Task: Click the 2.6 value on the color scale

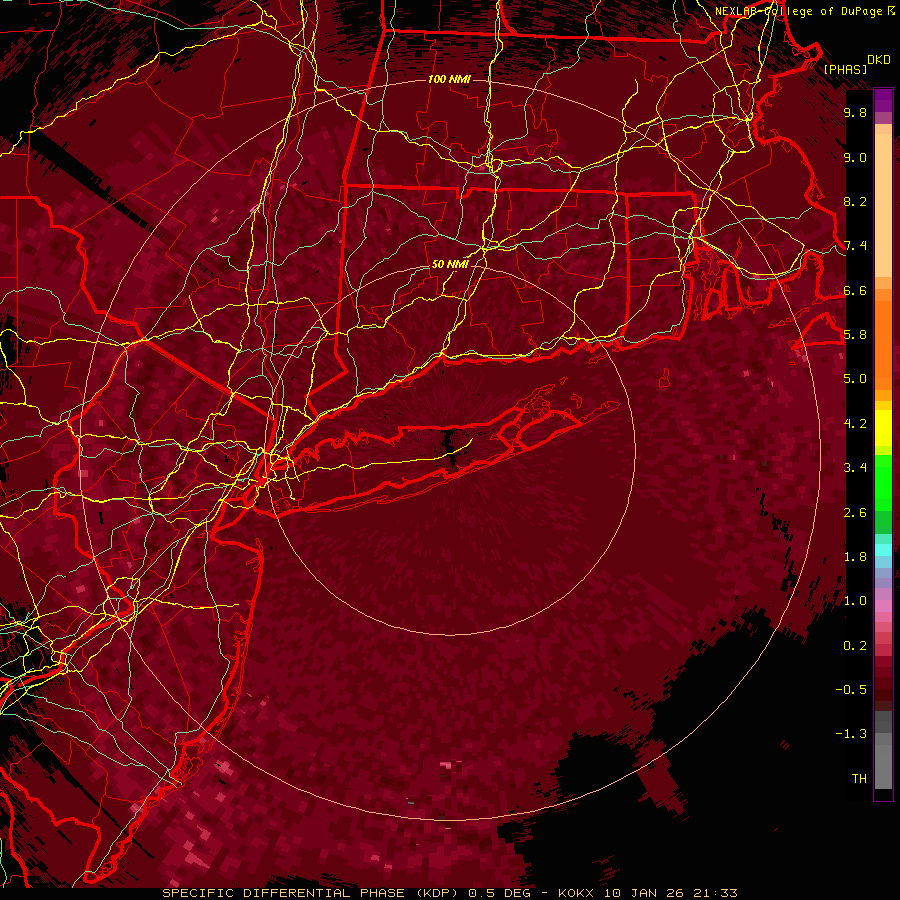Action: (855, 513)
